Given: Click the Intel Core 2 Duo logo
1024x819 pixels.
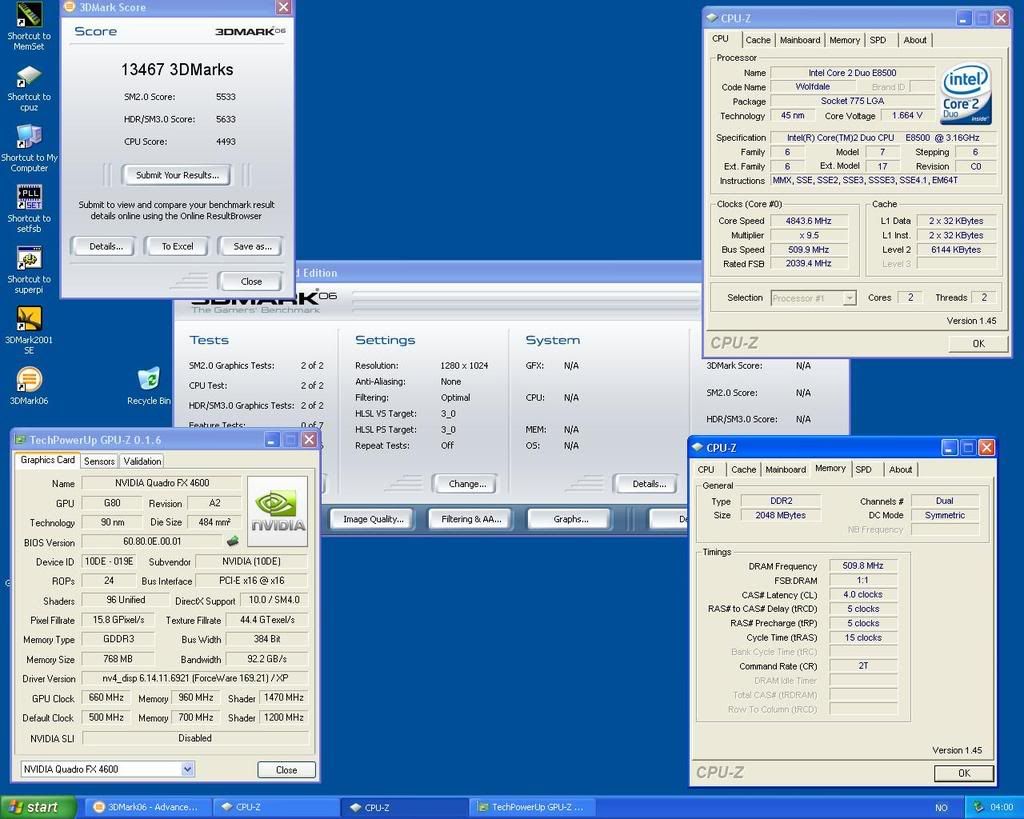Looking at the screenshot, I should 966,93.
